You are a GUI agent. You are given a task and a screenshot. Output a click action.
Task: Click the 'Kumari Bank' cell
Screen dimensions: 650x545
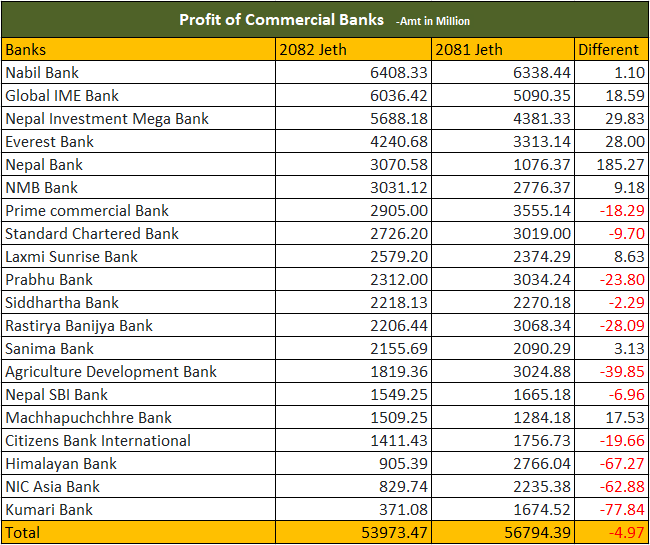click(139, 509)
